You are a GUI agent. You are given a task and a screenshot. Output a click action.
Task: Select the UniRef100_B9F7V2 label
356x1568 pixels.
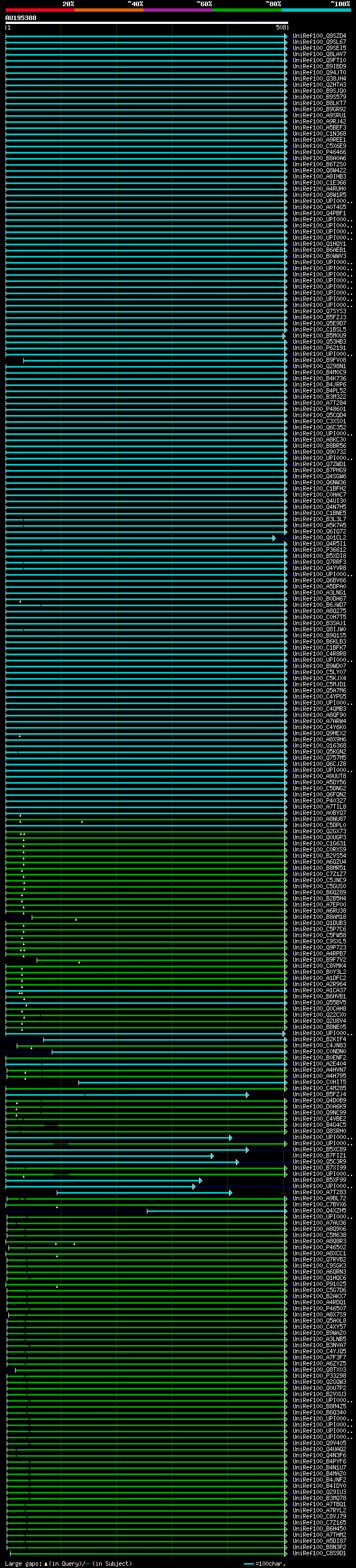(319, 960)
